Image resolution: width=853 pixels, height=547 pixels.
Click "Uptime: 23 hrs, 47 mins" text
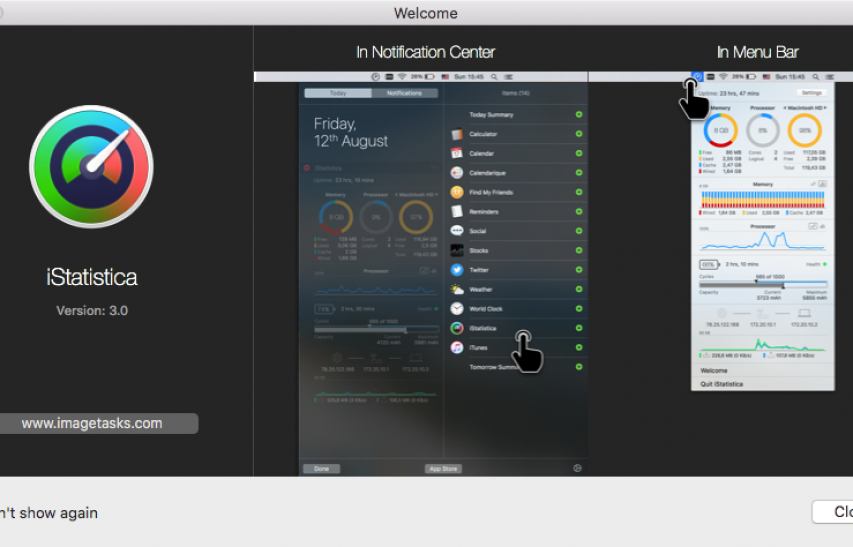[x=728, y=93]
